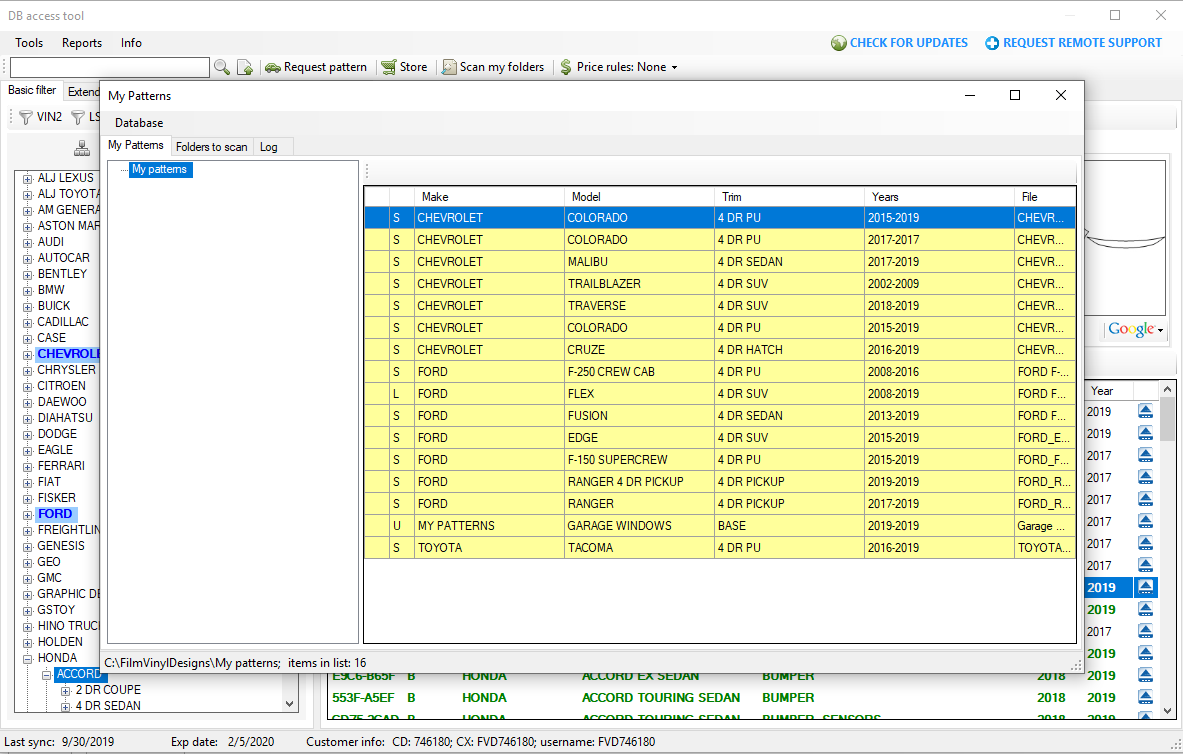
Task: Click the Request pattern car button
Action: 316,67
